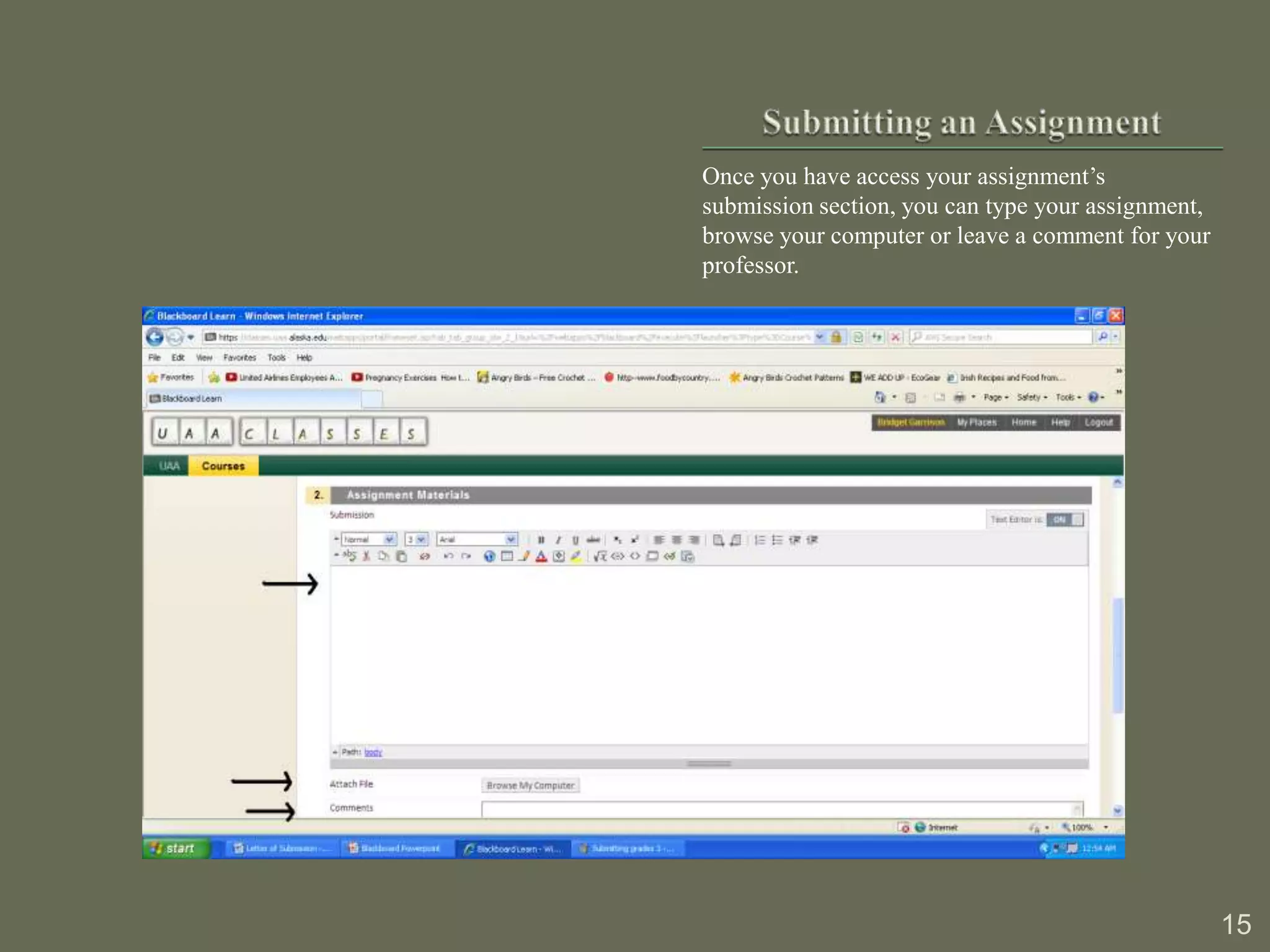Stop page loading with red X
The image size is (1270, 952).
[895, 337]
